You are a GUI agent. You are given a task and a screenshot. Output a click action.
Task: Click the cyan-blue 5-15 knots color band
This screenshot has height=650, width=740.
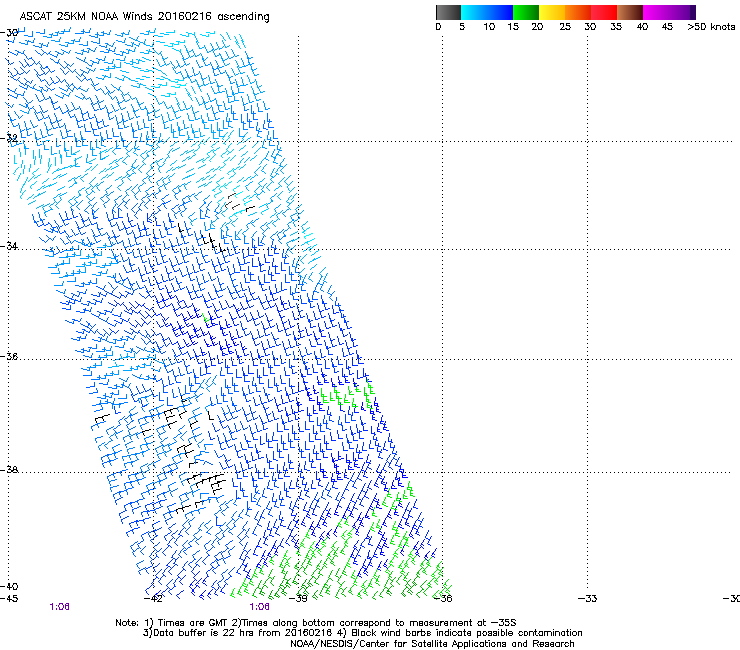pyautogui.click(x=487, y=12)
